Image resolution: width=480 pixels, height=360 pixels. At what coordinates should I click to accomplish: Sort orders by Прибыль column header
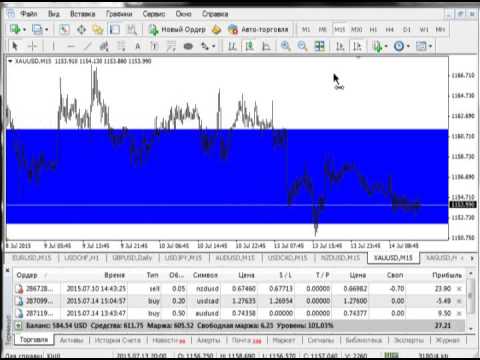tap(447, 275)
